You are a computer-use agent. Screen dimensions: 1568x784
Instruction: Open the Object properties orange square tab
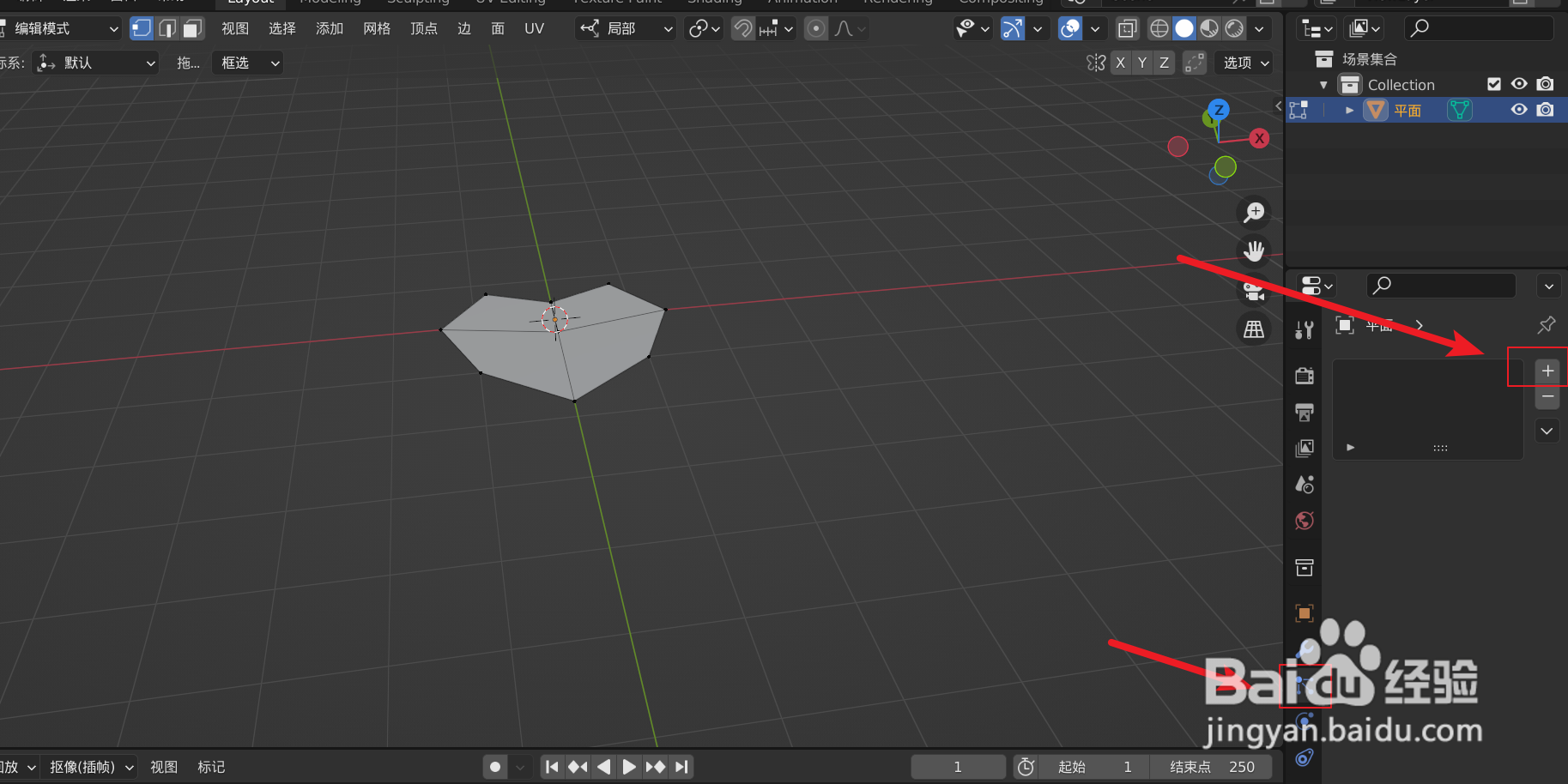[x=1305, y=612]
